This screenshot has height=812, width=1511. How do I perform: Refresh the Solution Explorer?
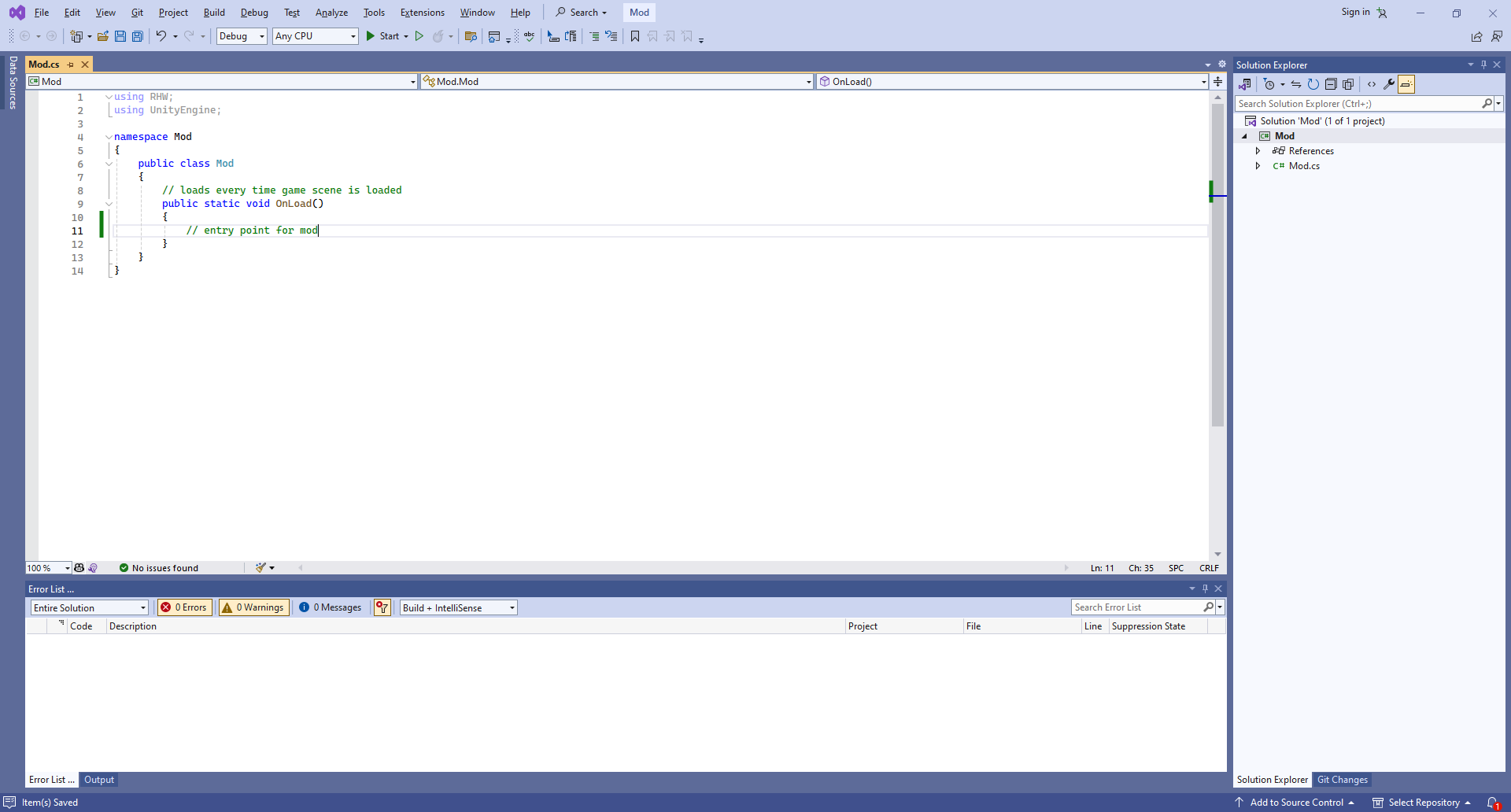(x=1313, y=84)
